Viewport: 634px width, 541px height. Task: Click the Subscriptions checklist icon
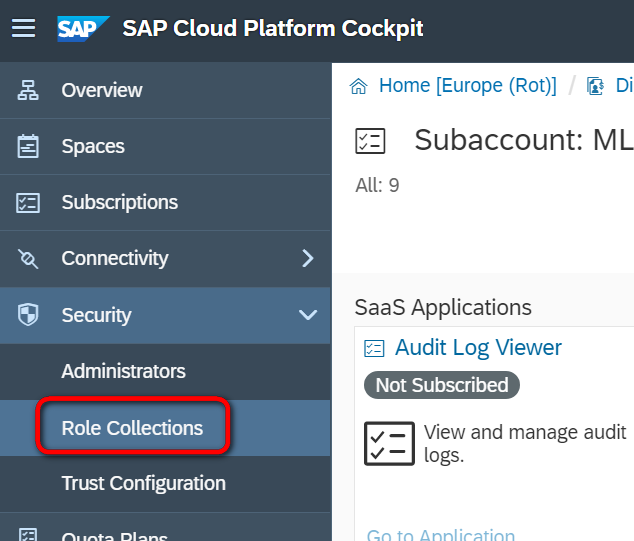pos(28,202)
